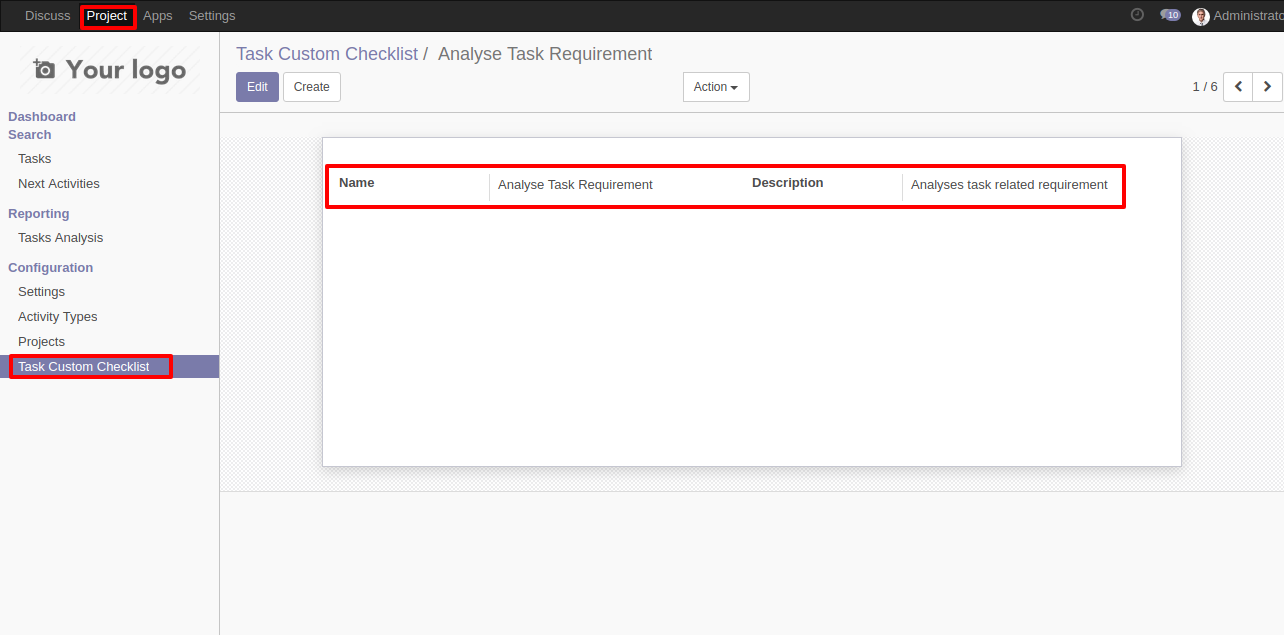Switch to the Project menu

[x=107, y=16]
